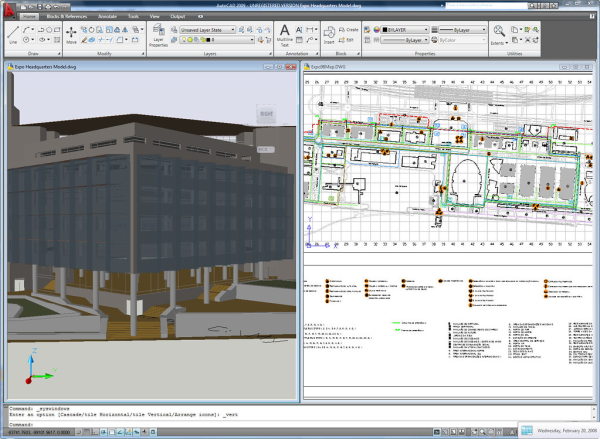This screenshot has height=439, width=600.
Task: Open the Unsaved Layer State dropdown
Action: click(207, 30)
